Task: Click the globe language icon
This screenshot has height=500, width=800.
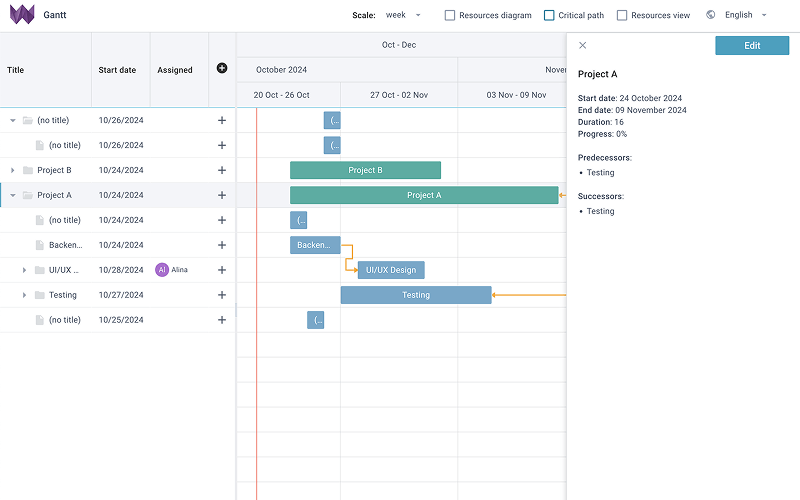Action: (710, 15)
